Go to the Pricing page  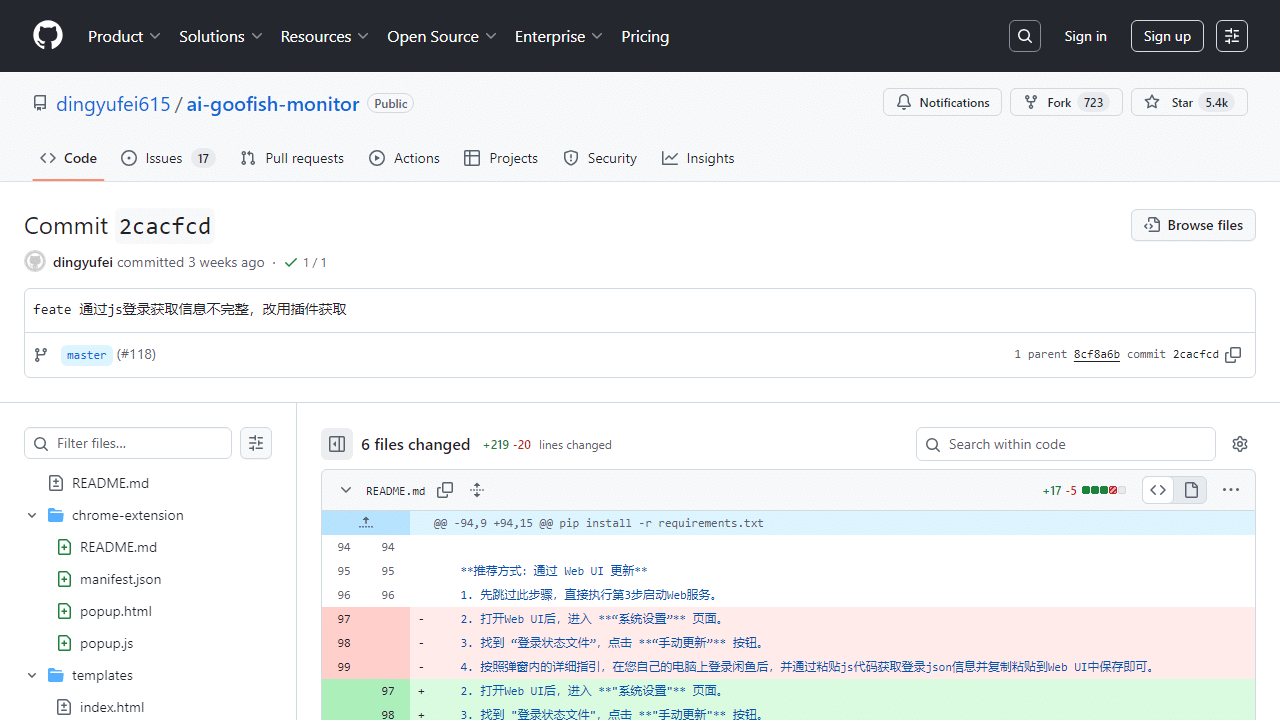pos(645,36)
